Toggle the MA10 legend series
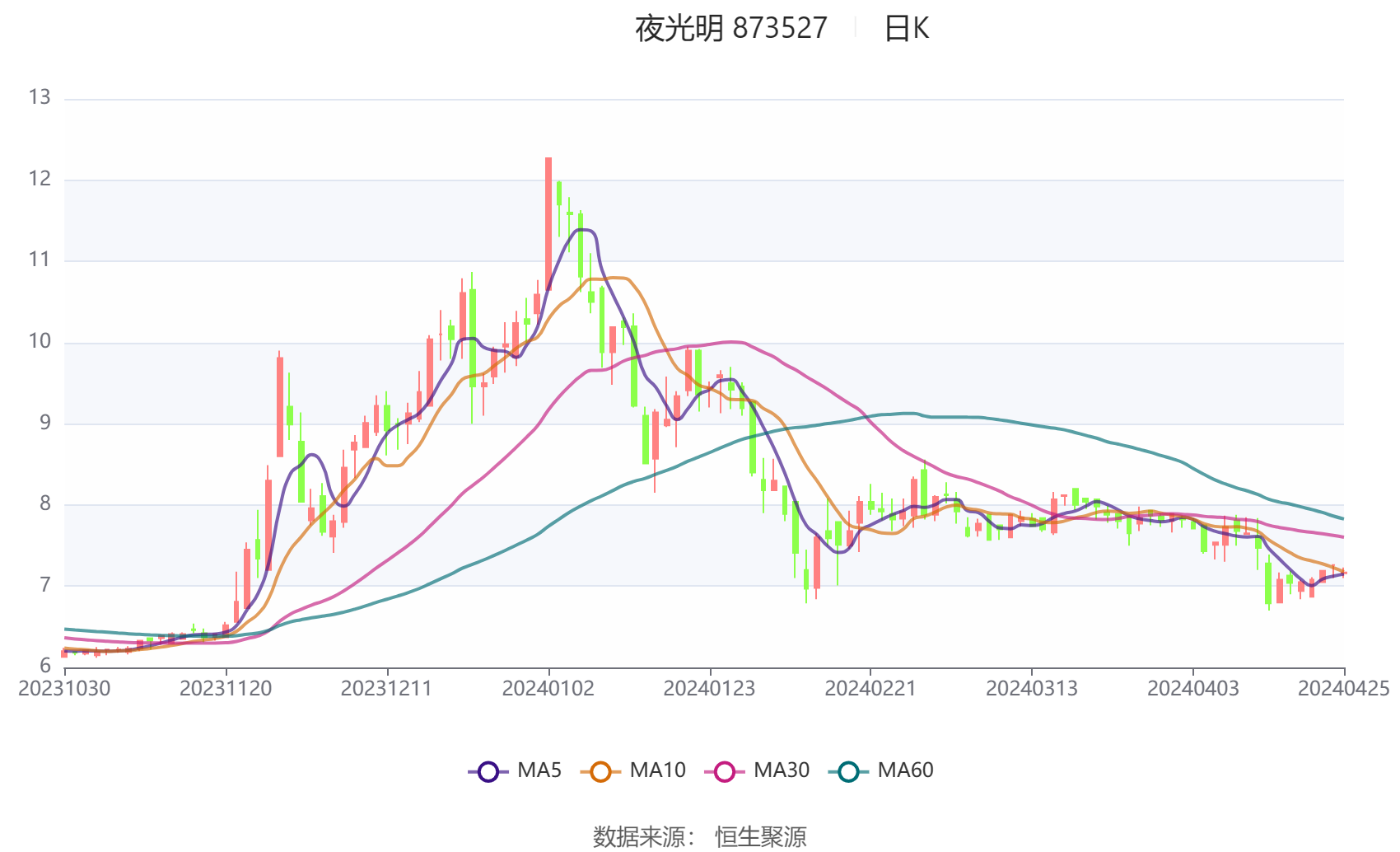 (x=632, y=770)
